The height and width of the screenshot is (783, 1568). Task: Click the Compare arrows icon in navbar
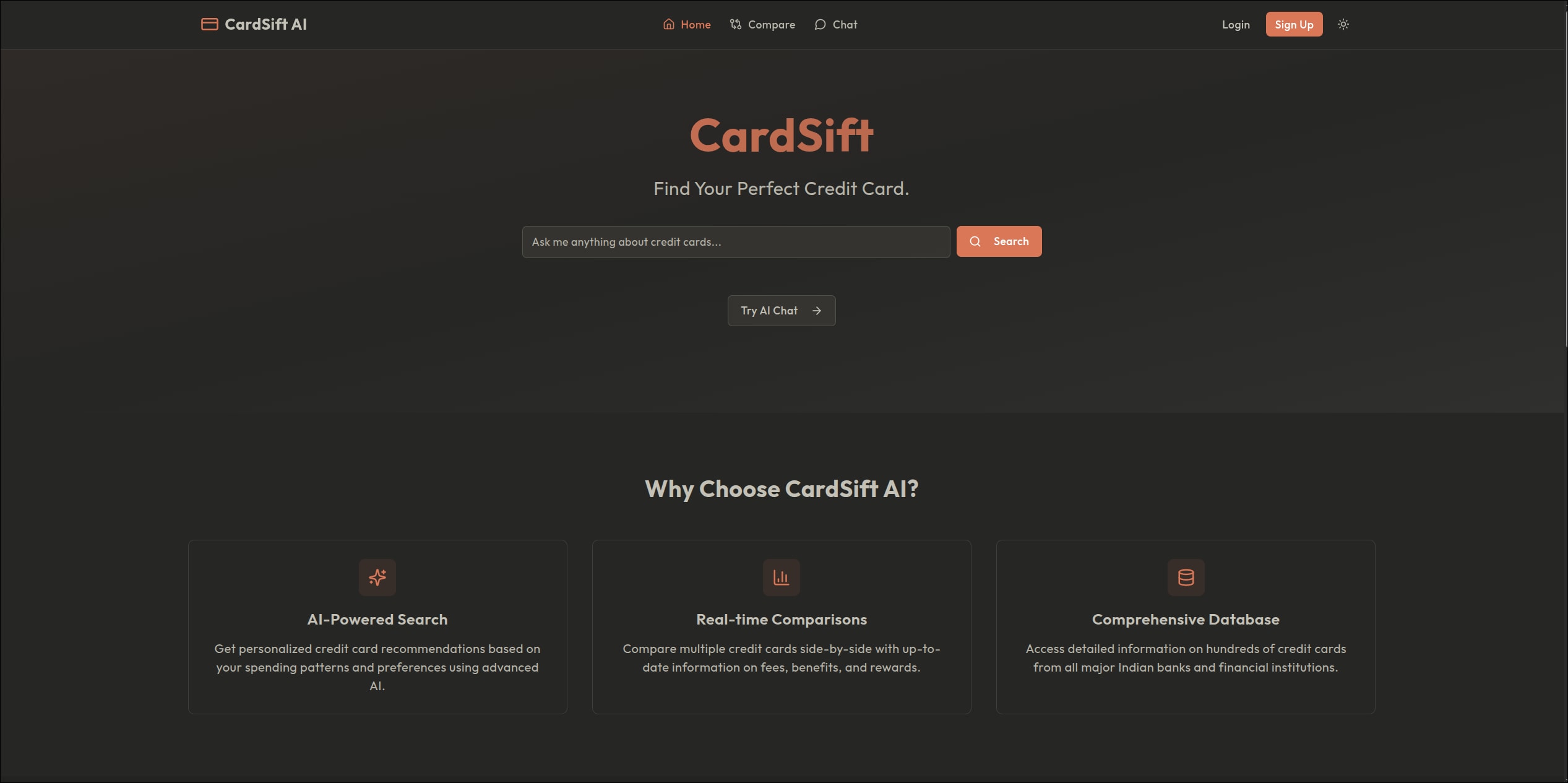[735, 24]
